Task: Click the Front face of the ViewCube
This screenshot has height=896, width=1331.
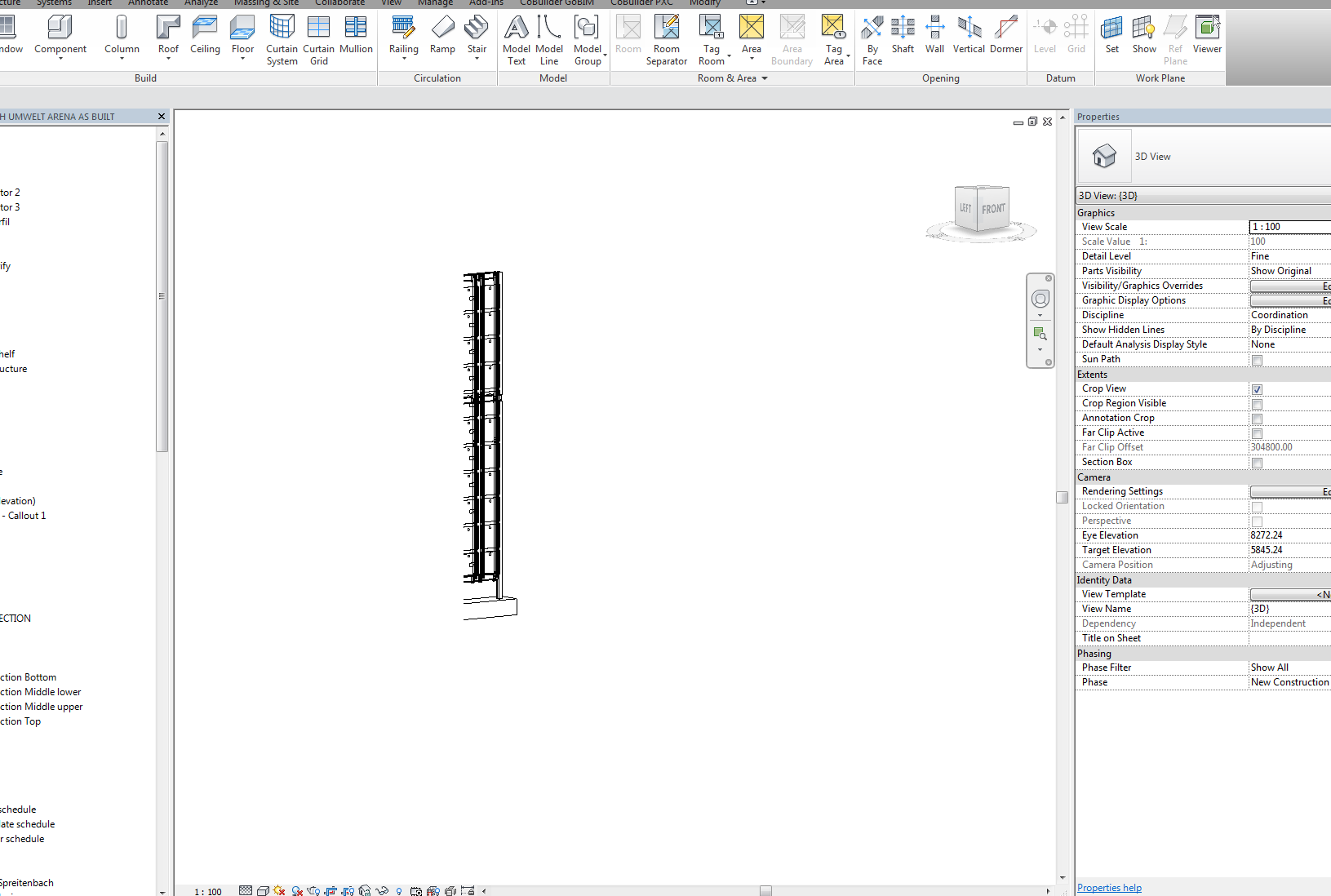Action: (x=992, y=209)
